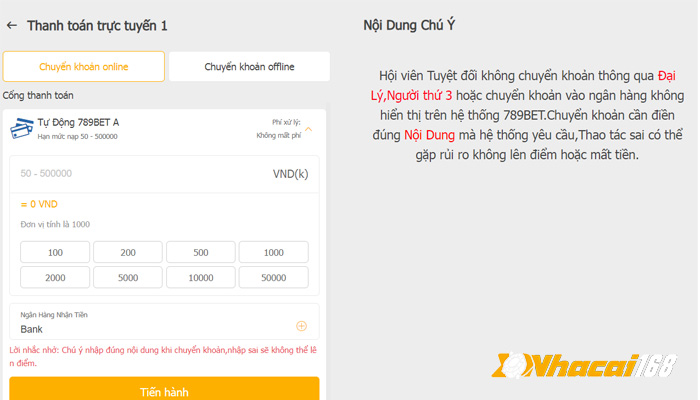Open the Ngân Hàng Nhận Tiền bank selector
The image size is (700, 400).
tap(164, 322)
